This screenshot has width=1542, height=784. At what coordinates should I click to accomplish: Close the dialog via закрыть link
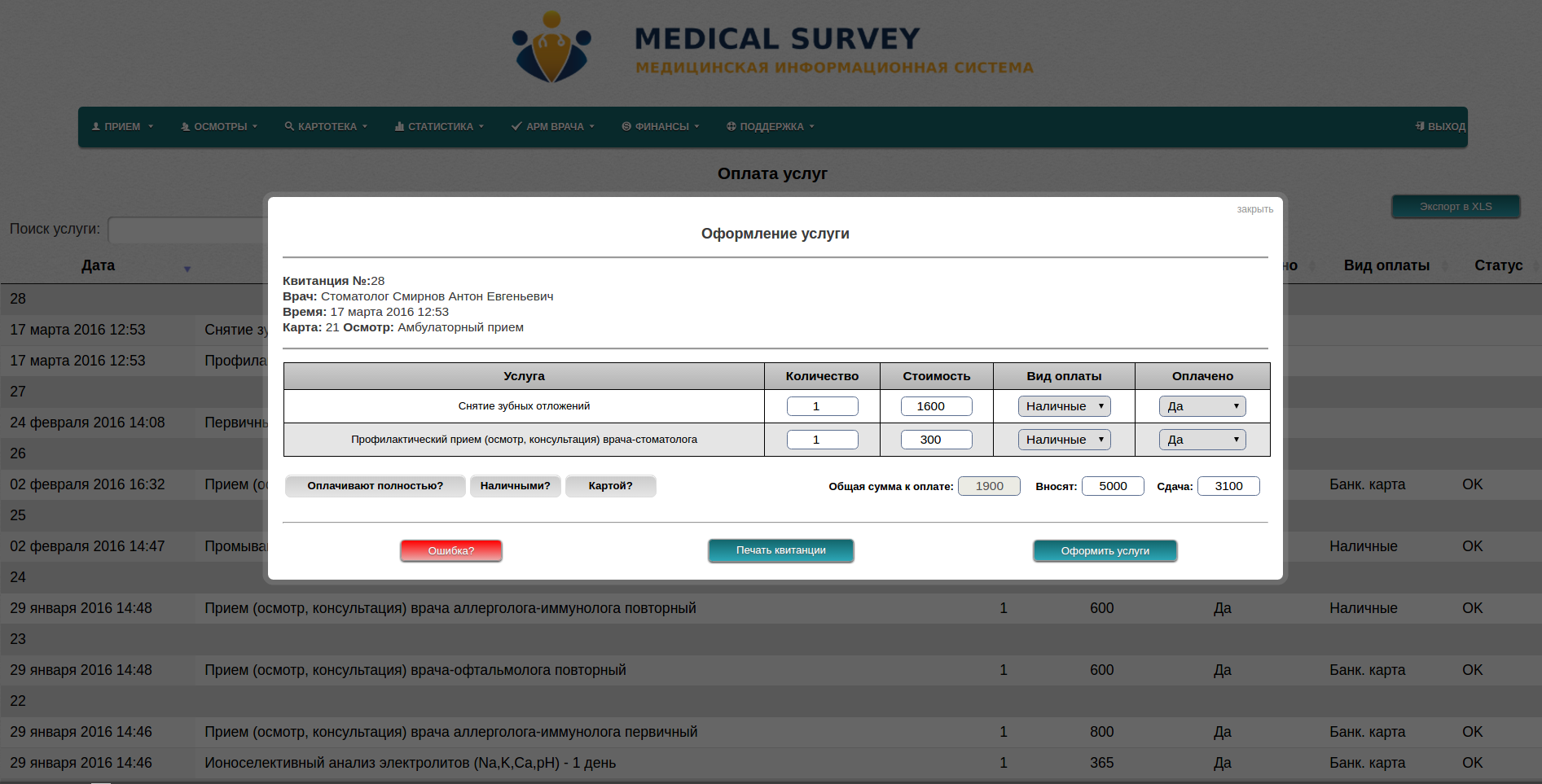1254,209
